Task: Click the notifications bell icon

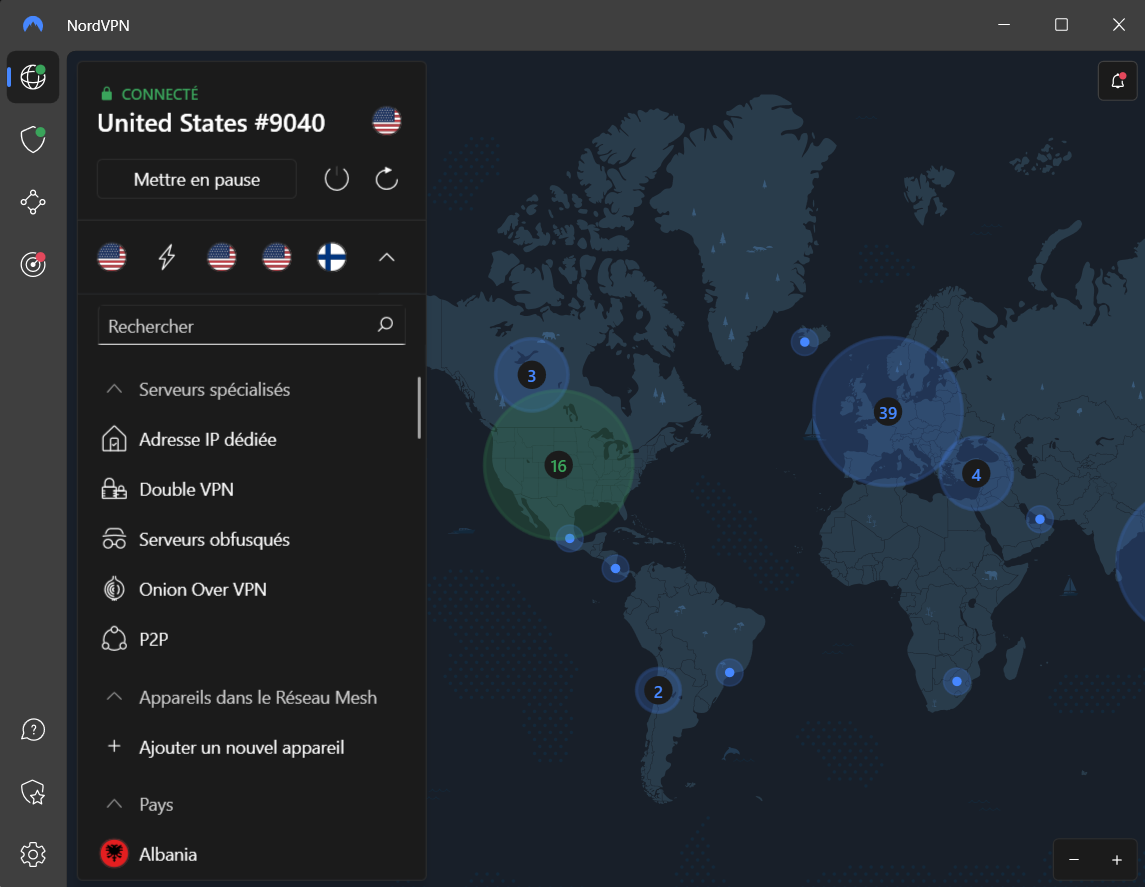Action: pyautogui.click(x=1117, y=81)
